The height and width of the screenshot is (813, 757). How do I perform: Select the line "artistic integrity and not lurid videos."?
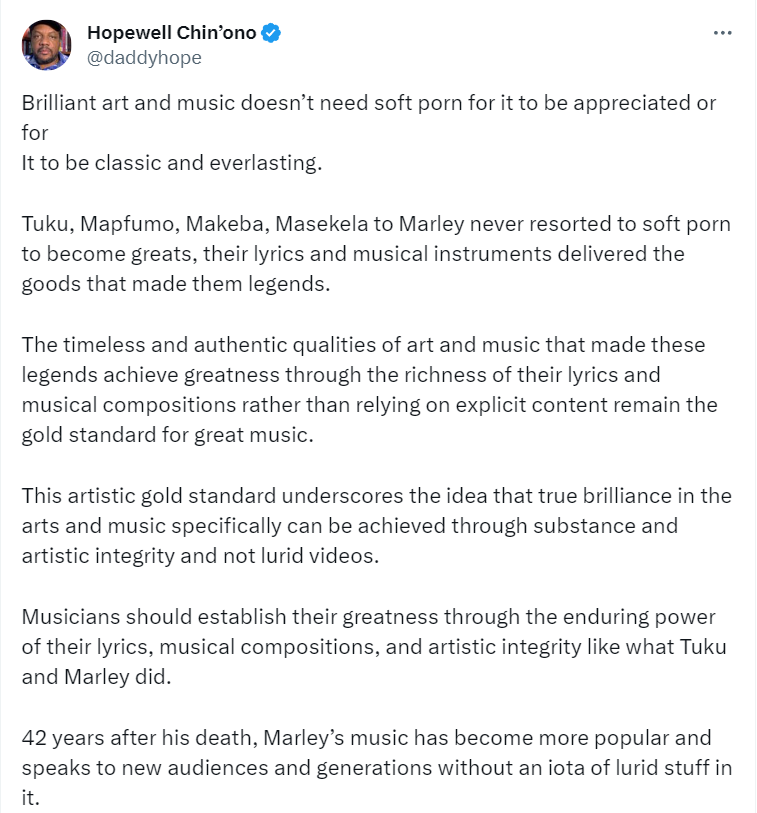pos(200,556)
